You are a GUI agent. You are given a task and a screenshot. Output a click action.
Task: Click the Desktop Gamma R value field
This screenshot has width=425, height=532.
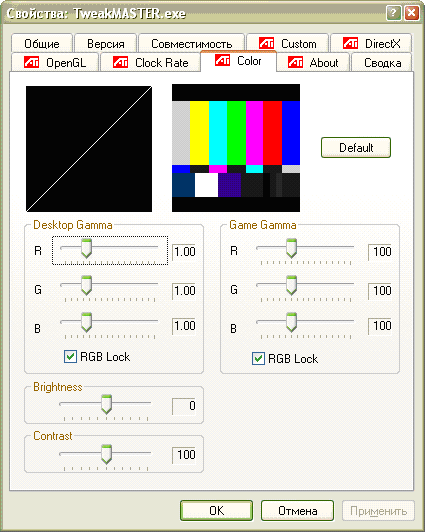pyautogui.click(x=184, y=252)
